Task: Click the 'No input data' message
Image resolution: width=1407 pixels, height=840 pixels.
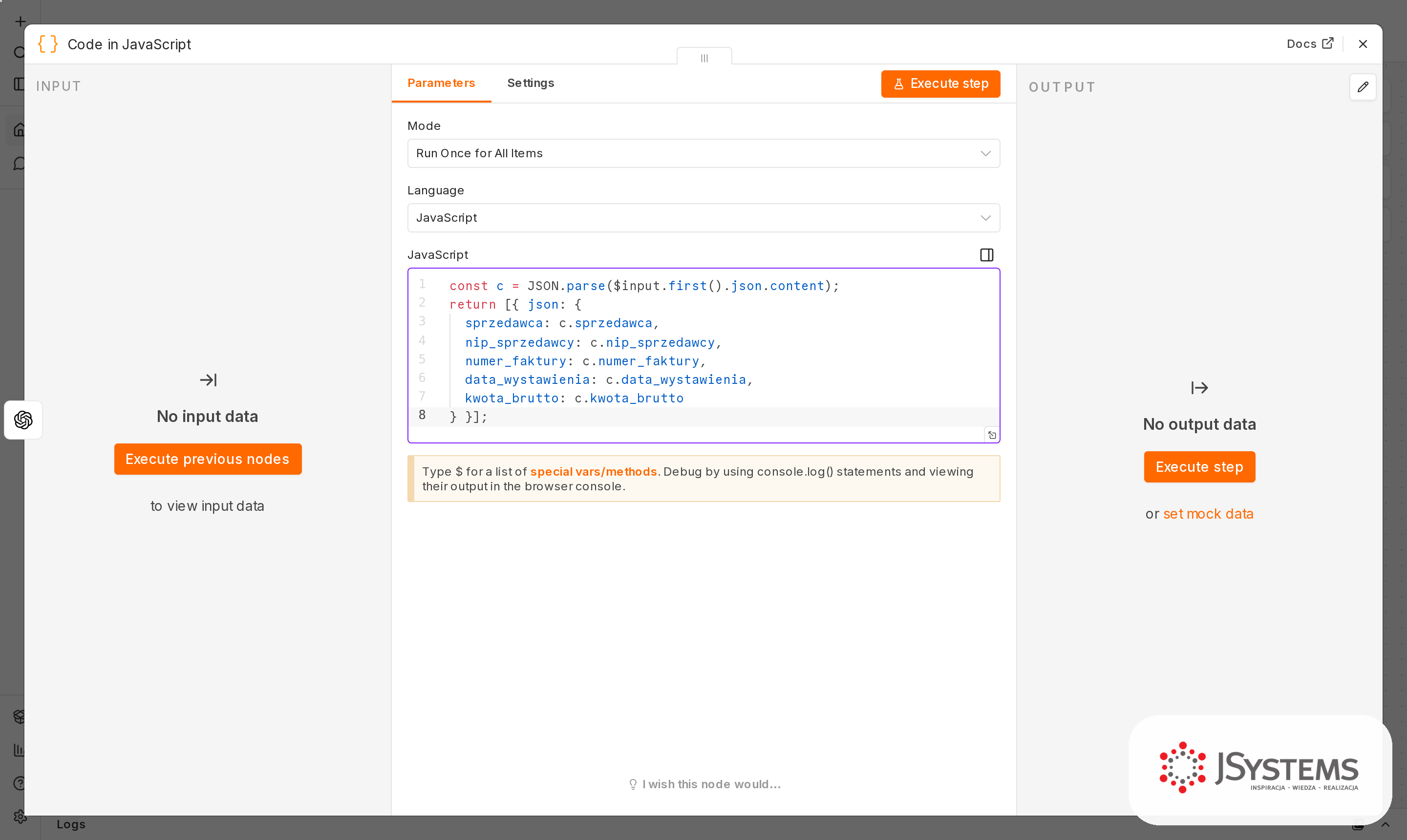Action: [207, 417]
